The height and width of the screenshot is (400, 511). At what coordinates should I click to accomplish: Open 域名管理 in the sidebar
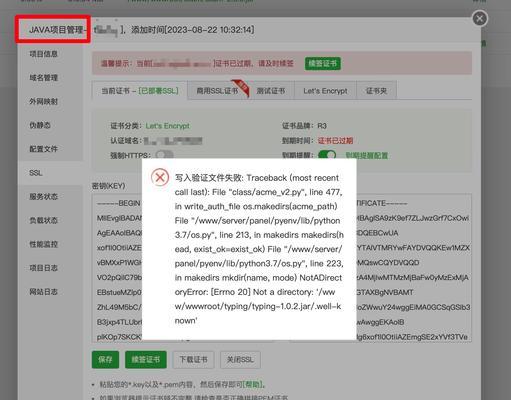point(44,78)
